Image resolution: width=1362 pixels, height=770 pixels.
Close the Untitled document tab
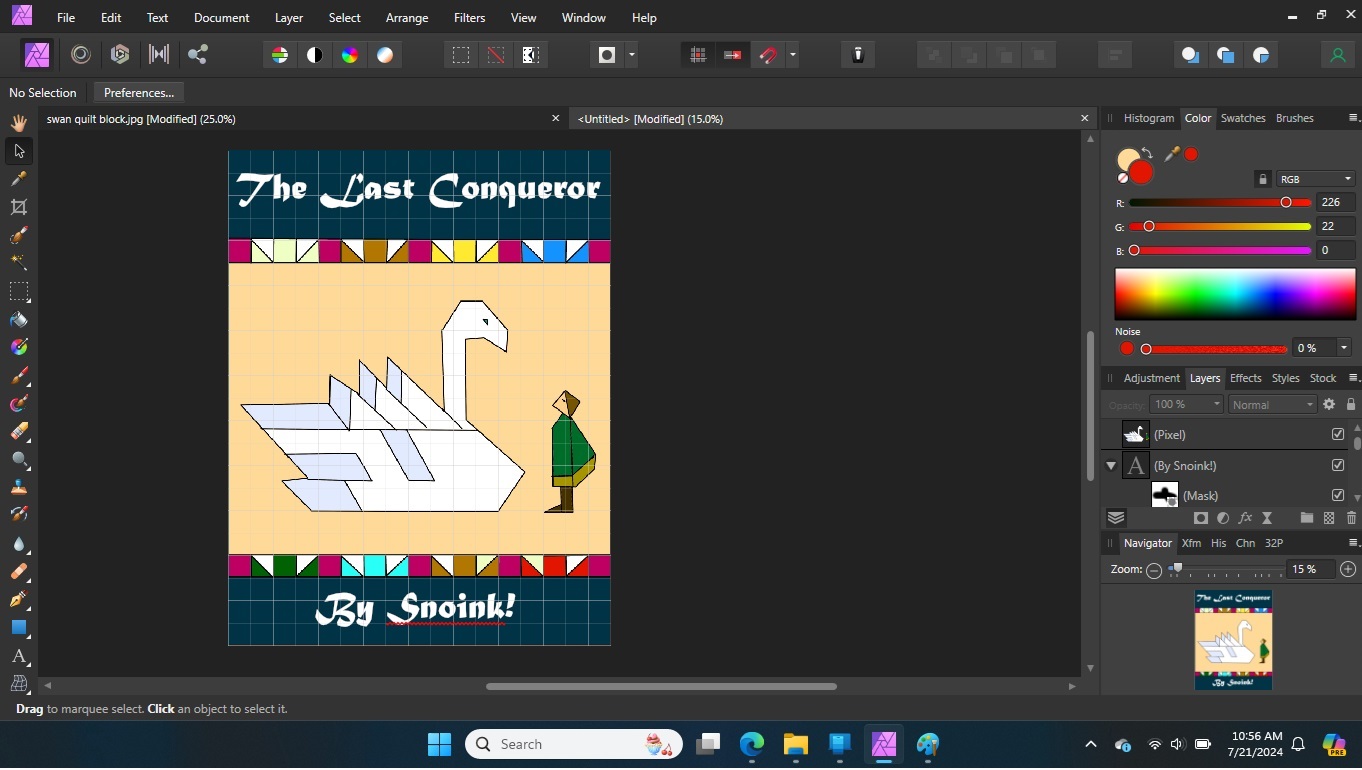[x=1084, y=118]
